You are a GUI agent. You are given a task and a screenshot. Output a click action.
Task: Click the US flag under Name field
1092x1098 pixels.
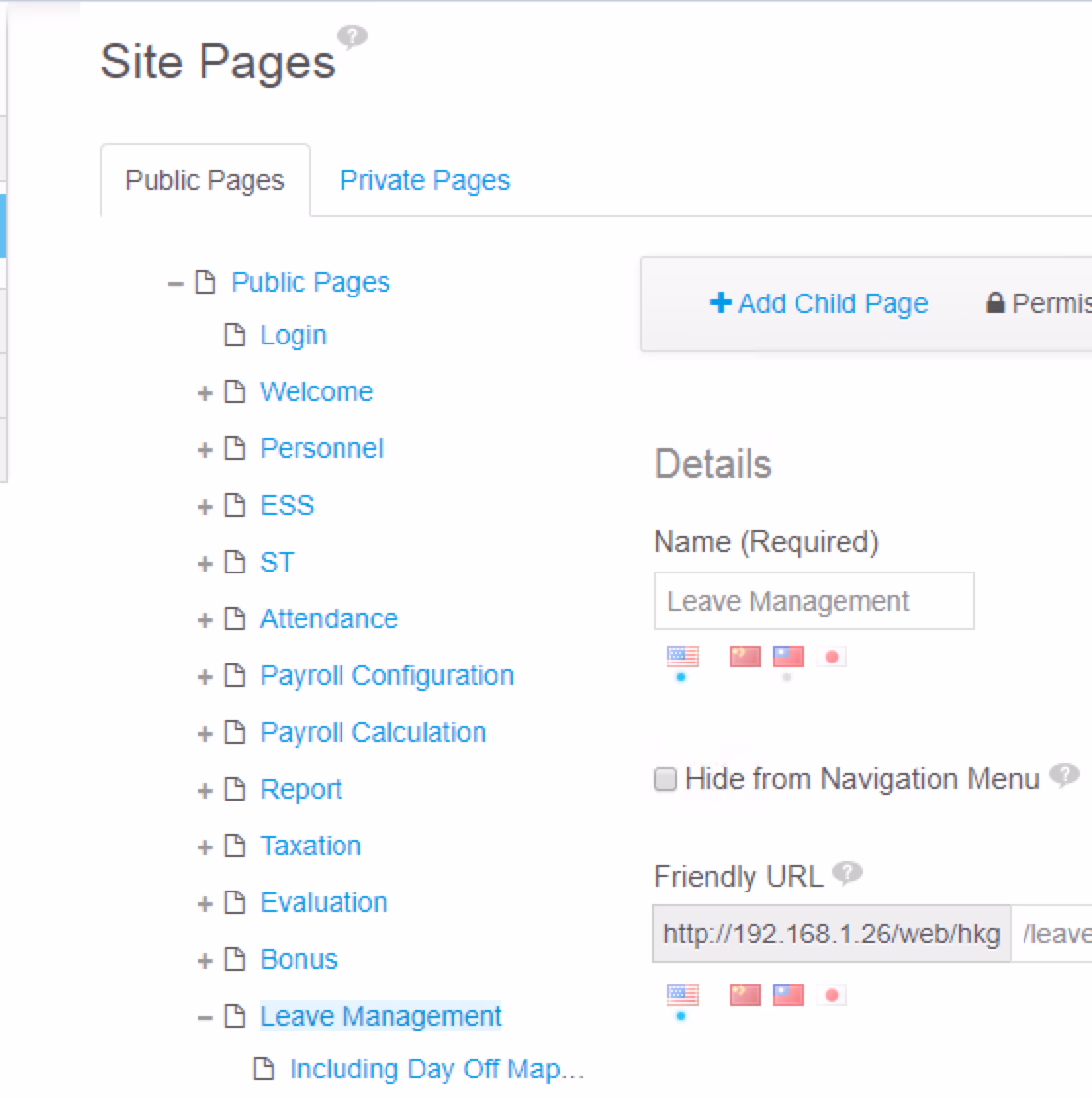(x=682, y=657)
